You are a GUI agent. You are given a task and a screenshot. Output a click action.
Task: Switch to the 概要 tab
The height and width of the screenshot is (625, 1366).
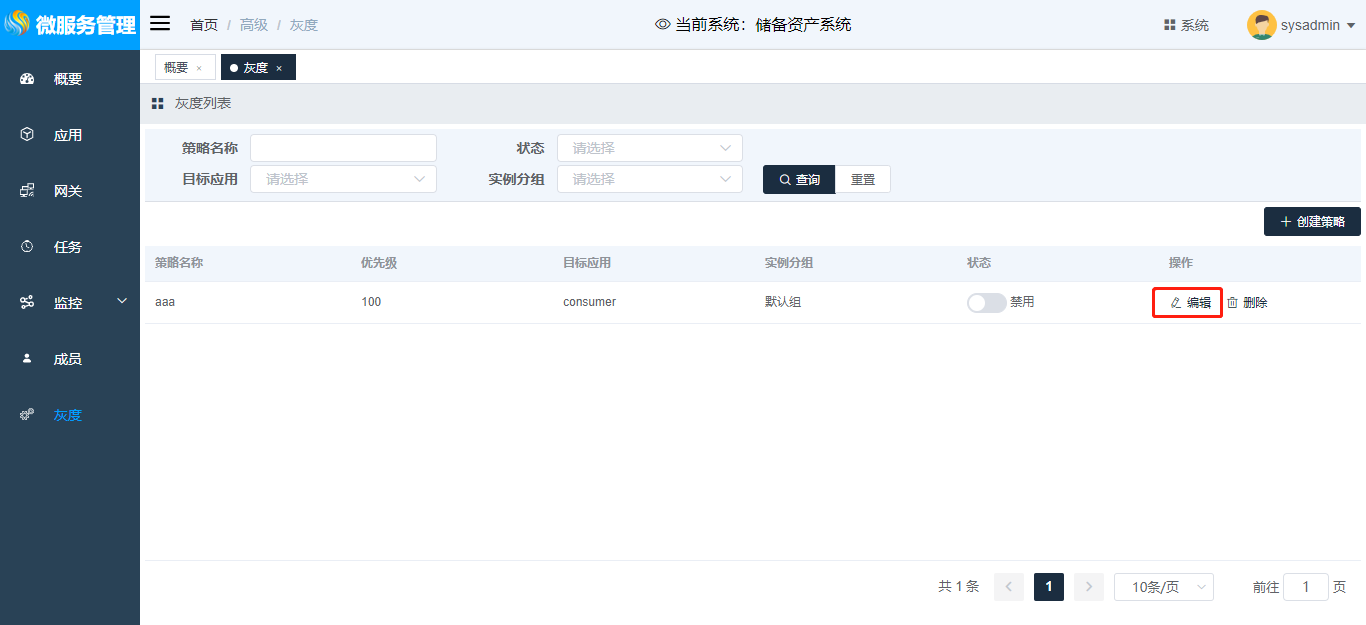coord(176,67)
